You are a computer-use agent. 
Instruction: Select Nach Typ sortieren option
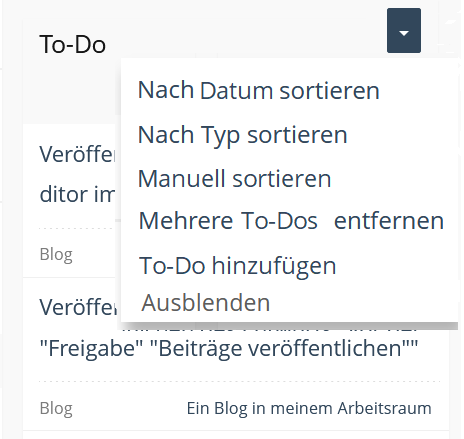coord(243,135)
